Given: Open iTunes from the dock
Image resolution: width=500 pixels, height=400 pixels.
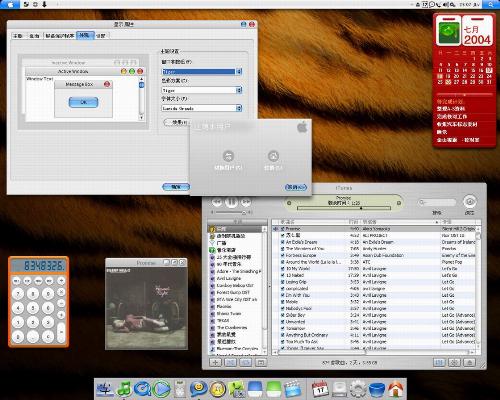Looking at the screenshot, I should click(124, 389).
